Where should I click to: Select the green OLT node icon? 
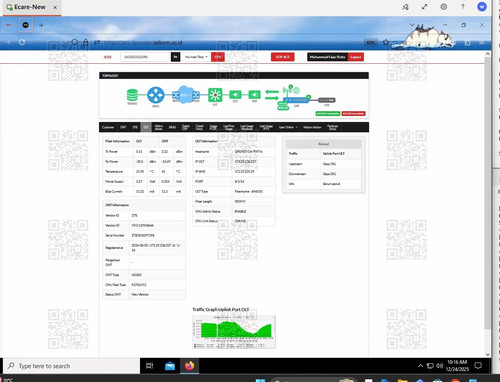click(x=215, y=95)
